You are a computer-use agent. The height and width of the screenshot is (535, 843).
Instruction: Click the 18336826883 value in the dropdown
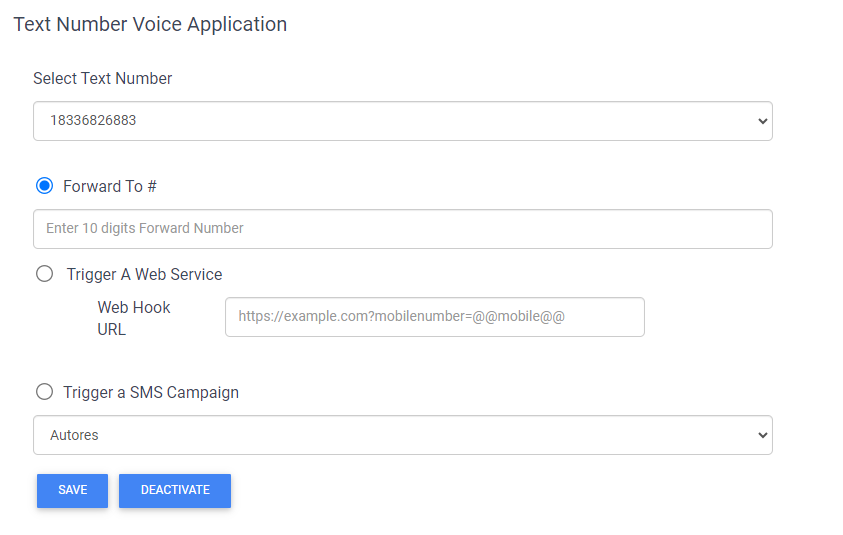coord(93,121)
